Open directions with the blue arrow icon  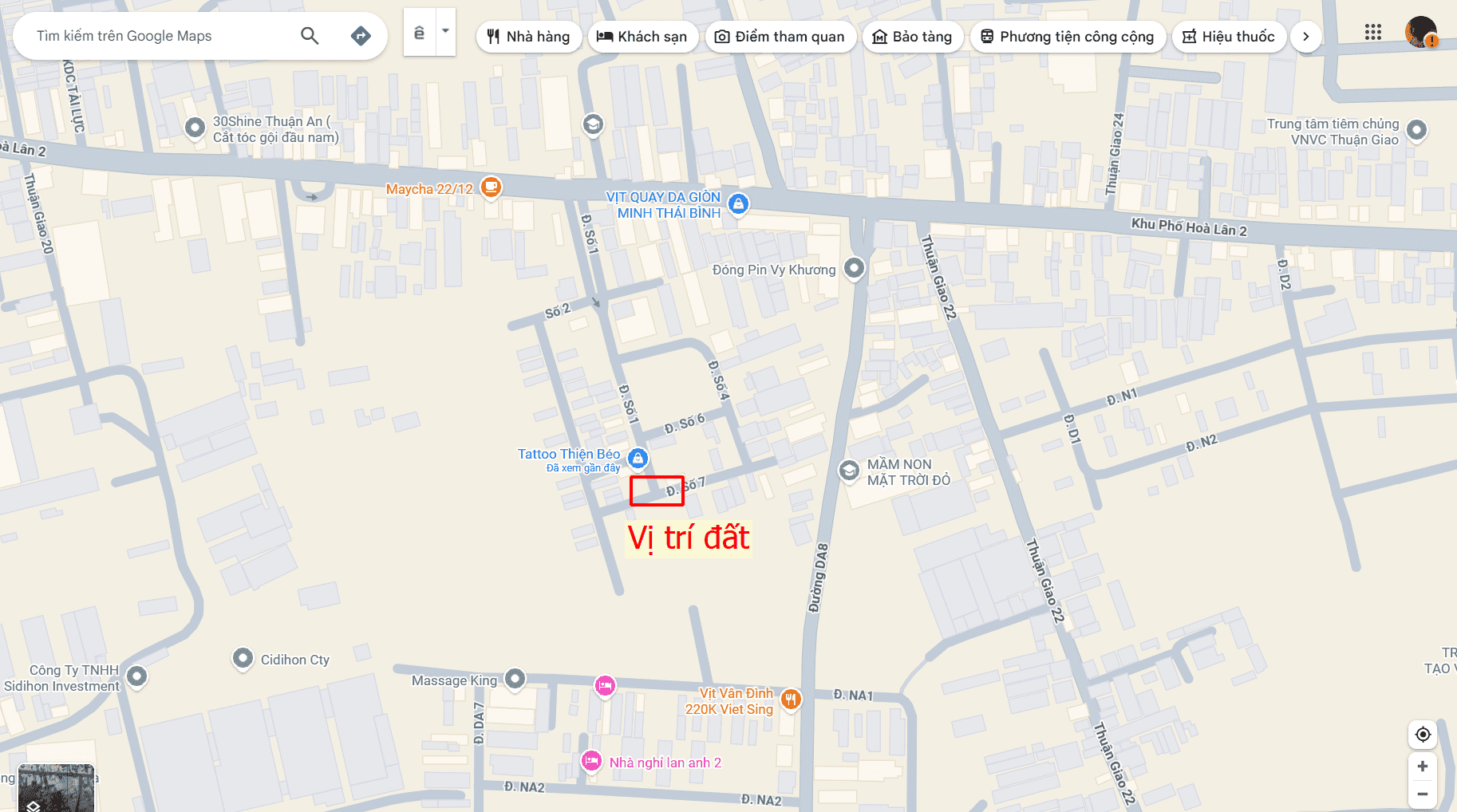tap(361, 35)
